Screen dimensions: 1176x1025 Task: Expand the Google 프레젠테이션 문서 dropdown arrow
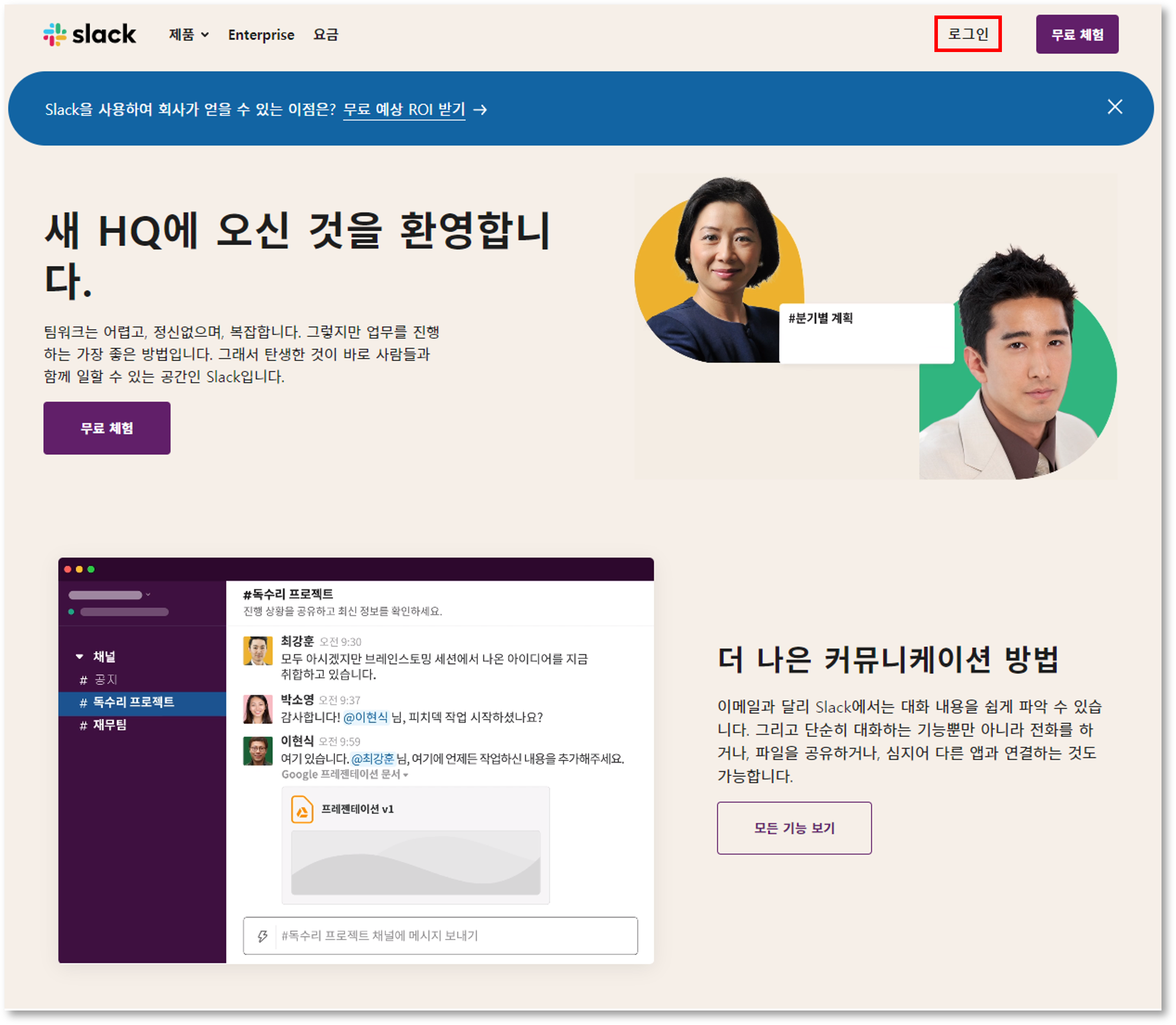[406, 775]
